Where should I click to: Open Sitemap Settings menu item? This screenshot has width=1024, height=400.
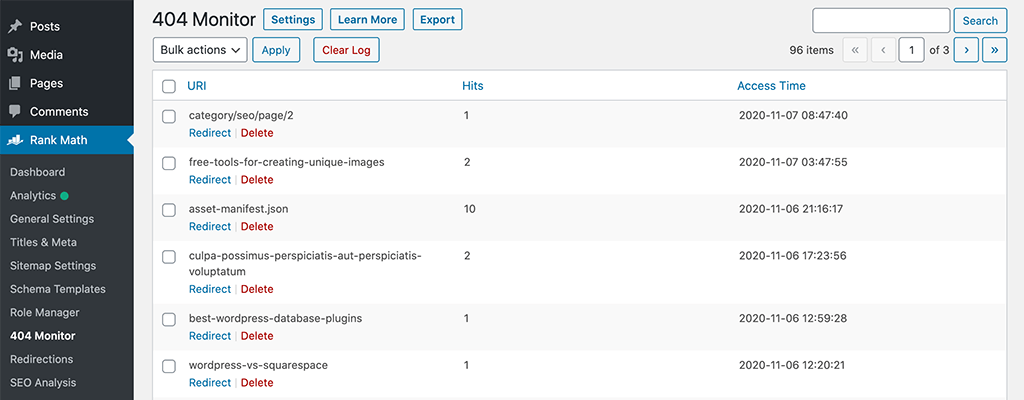pos(53,266)
